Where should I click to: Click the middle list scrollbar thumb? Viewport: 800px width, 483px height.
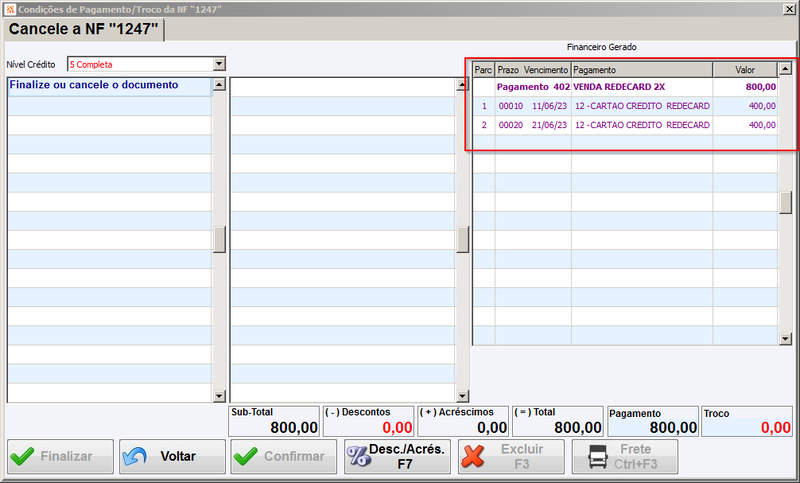click(x=462, y=240)
